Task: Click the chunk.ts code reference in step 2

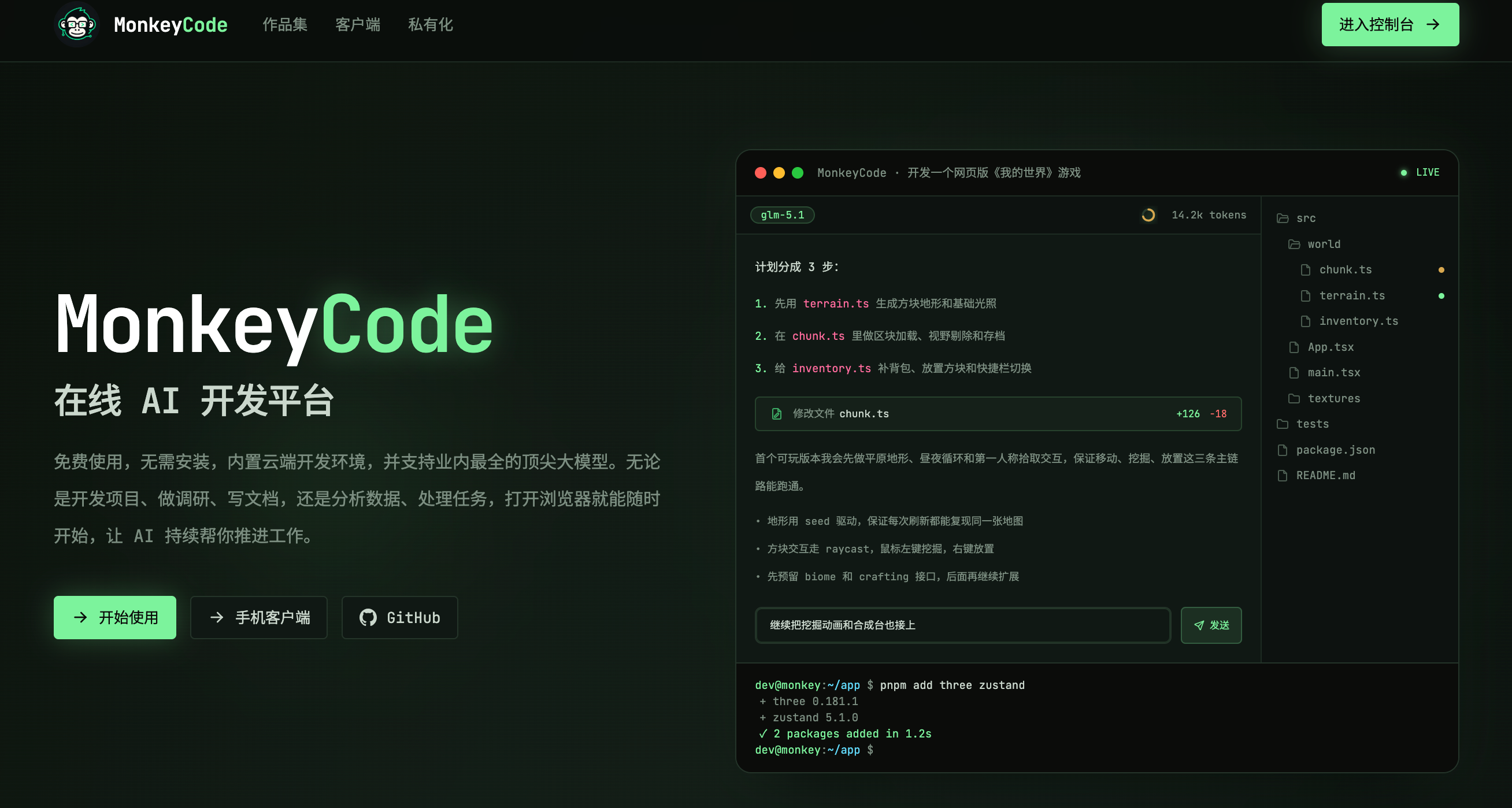Action: point(818,336)
